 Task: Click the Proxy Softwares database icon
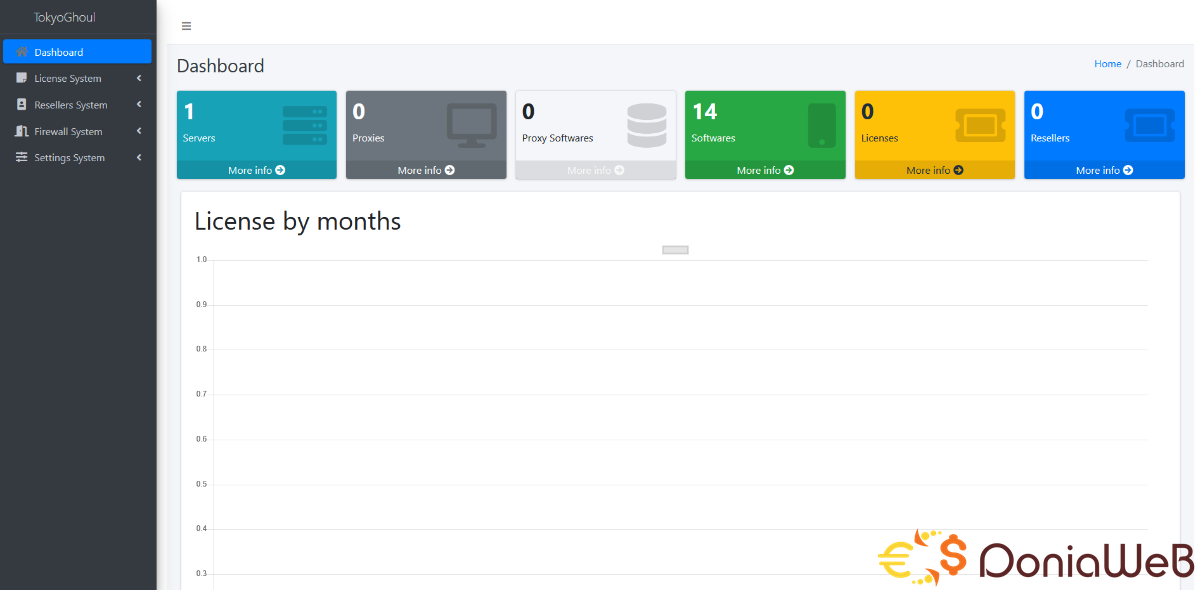click(x=646, y=126)
